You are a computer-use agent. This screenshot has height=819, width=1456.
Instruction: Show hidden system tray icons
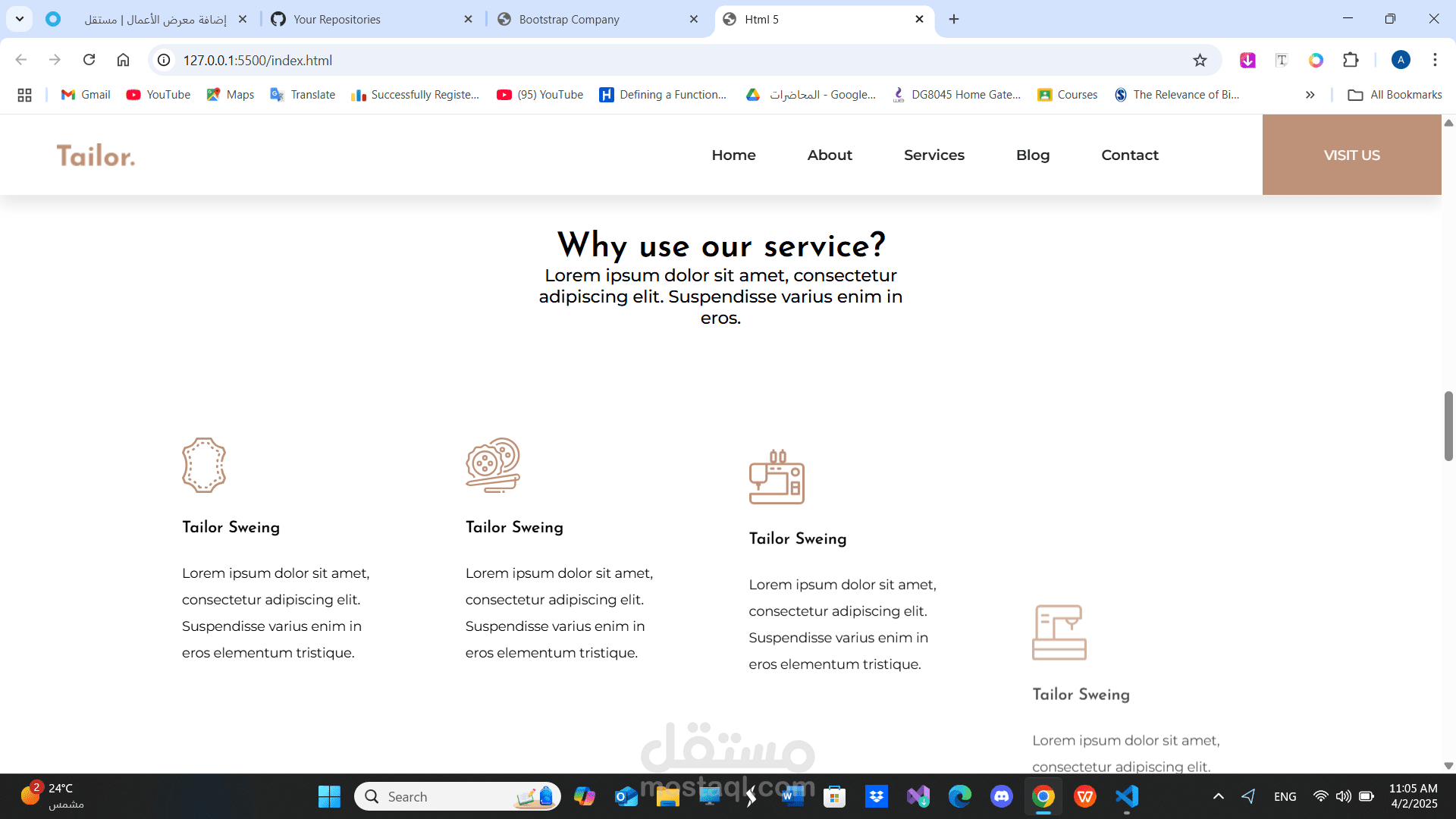point(1218,796)
